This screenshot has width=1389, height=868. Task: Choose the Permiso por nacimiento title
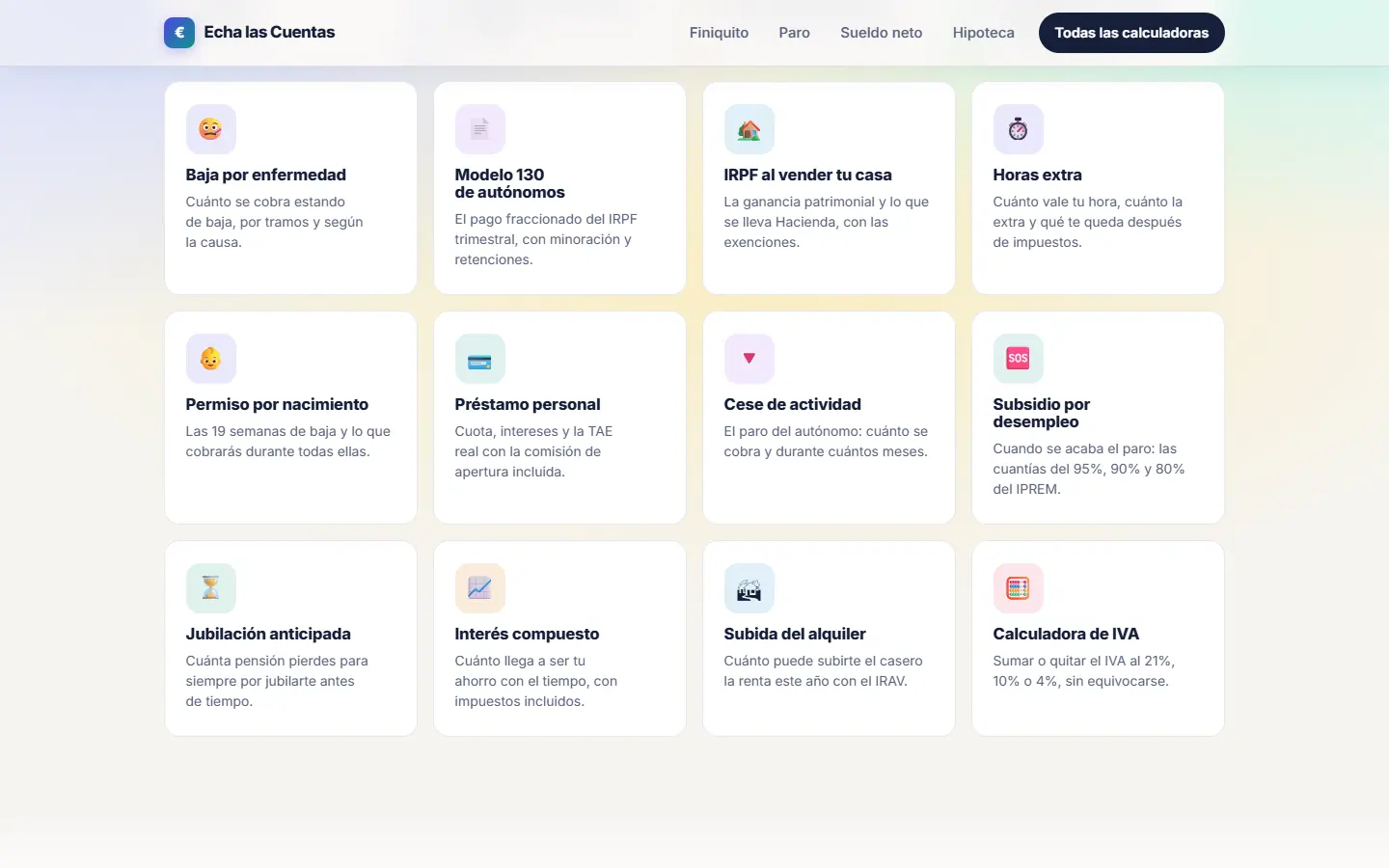pos(277,404)
